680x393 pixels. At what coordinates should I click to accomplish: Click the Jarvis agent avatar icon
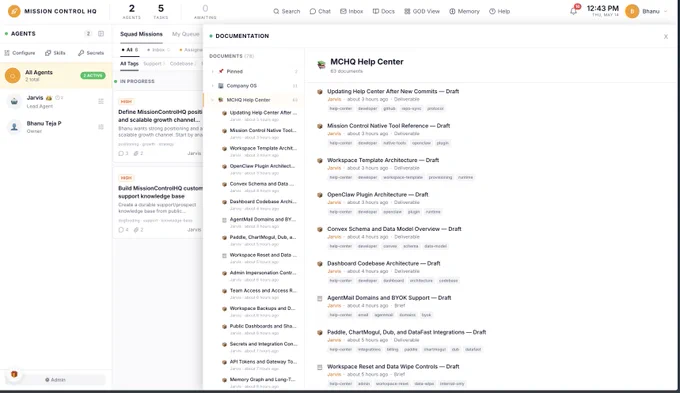click(14, 102)
